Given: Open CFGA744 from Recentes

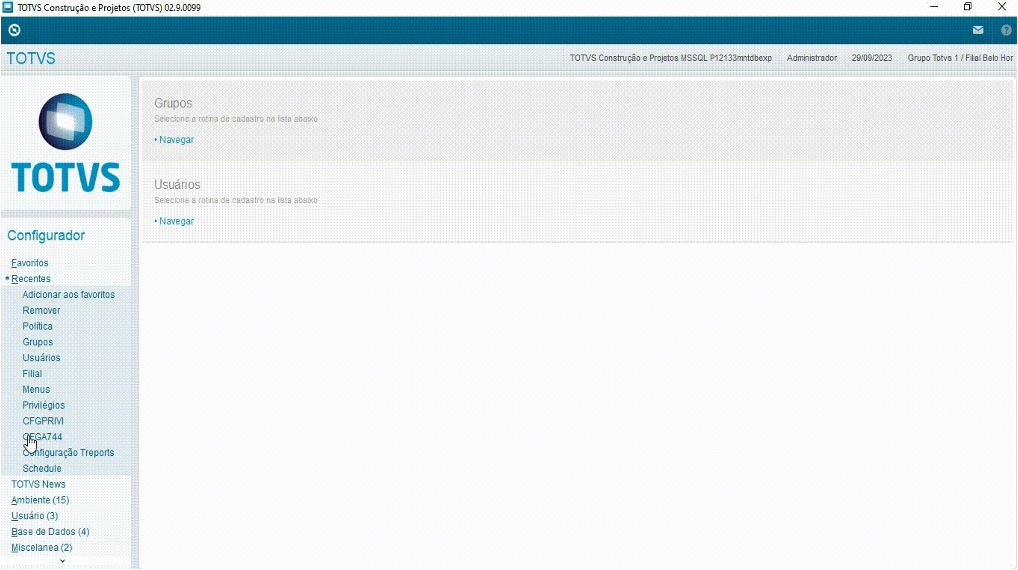Looking at the screenshot, I should coord(42,437).
